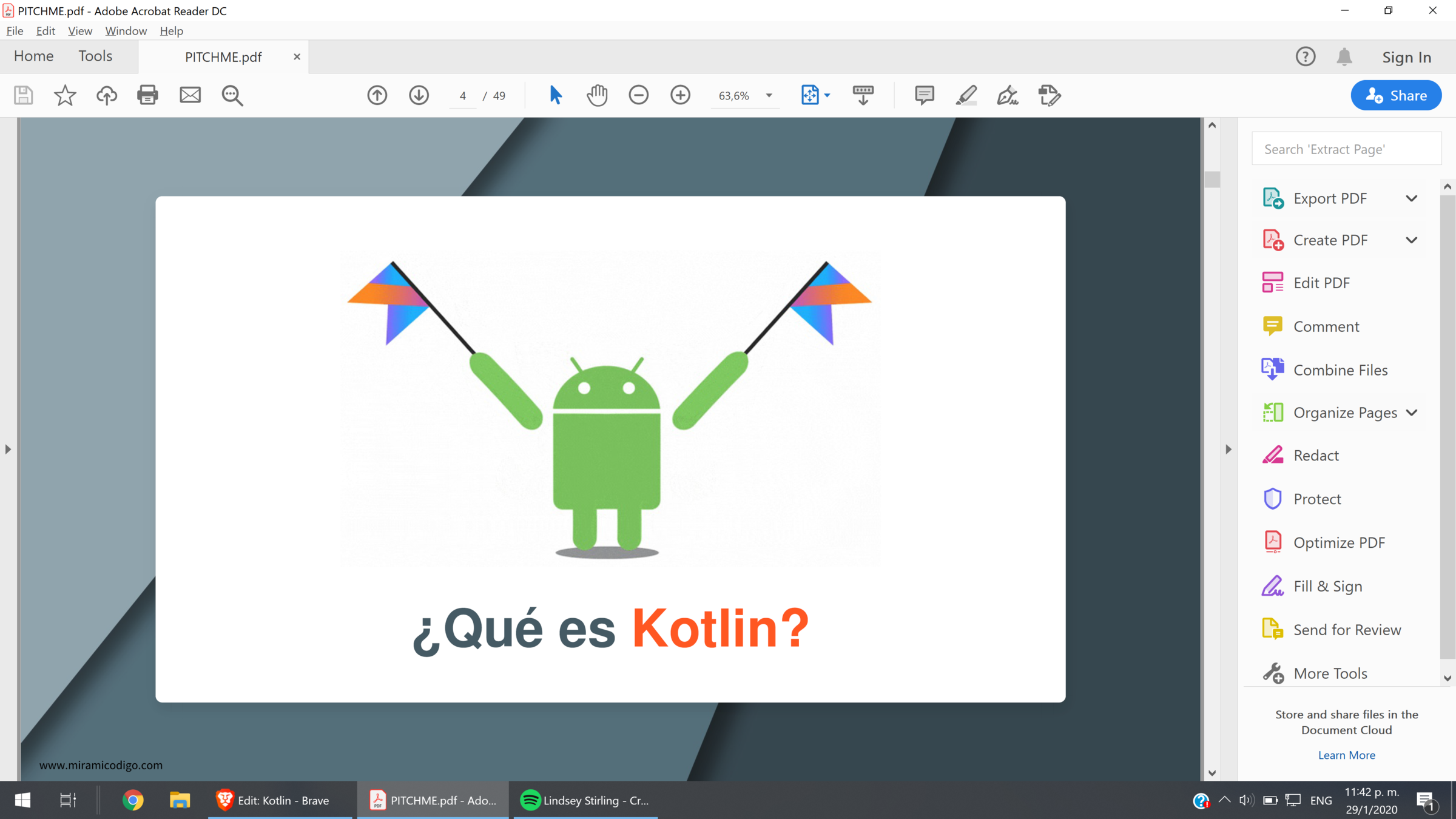The image size is (1456, 819).
Task: Show the left navigation pane arrow
Action: click(8, 450)
